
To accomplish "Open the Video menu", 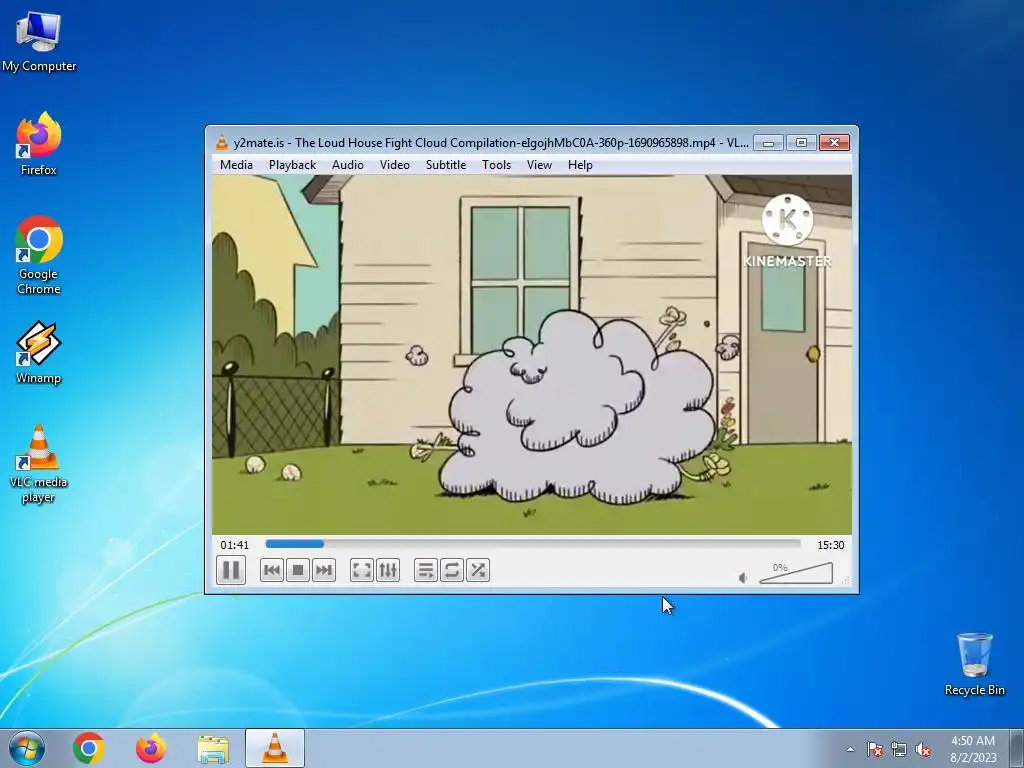I will click(395, 165).
